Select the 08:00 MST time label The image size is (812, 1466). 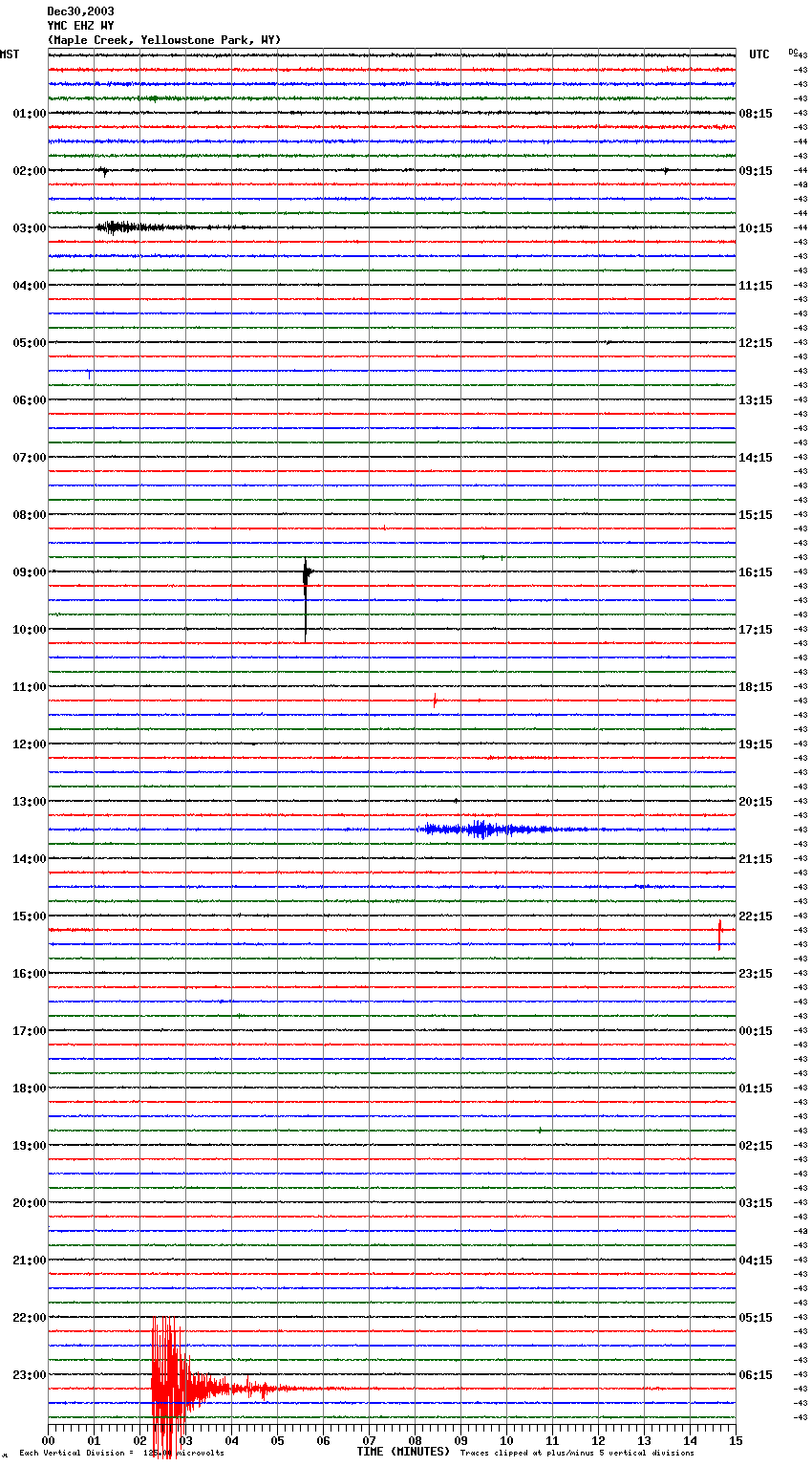tap(29, 515)
